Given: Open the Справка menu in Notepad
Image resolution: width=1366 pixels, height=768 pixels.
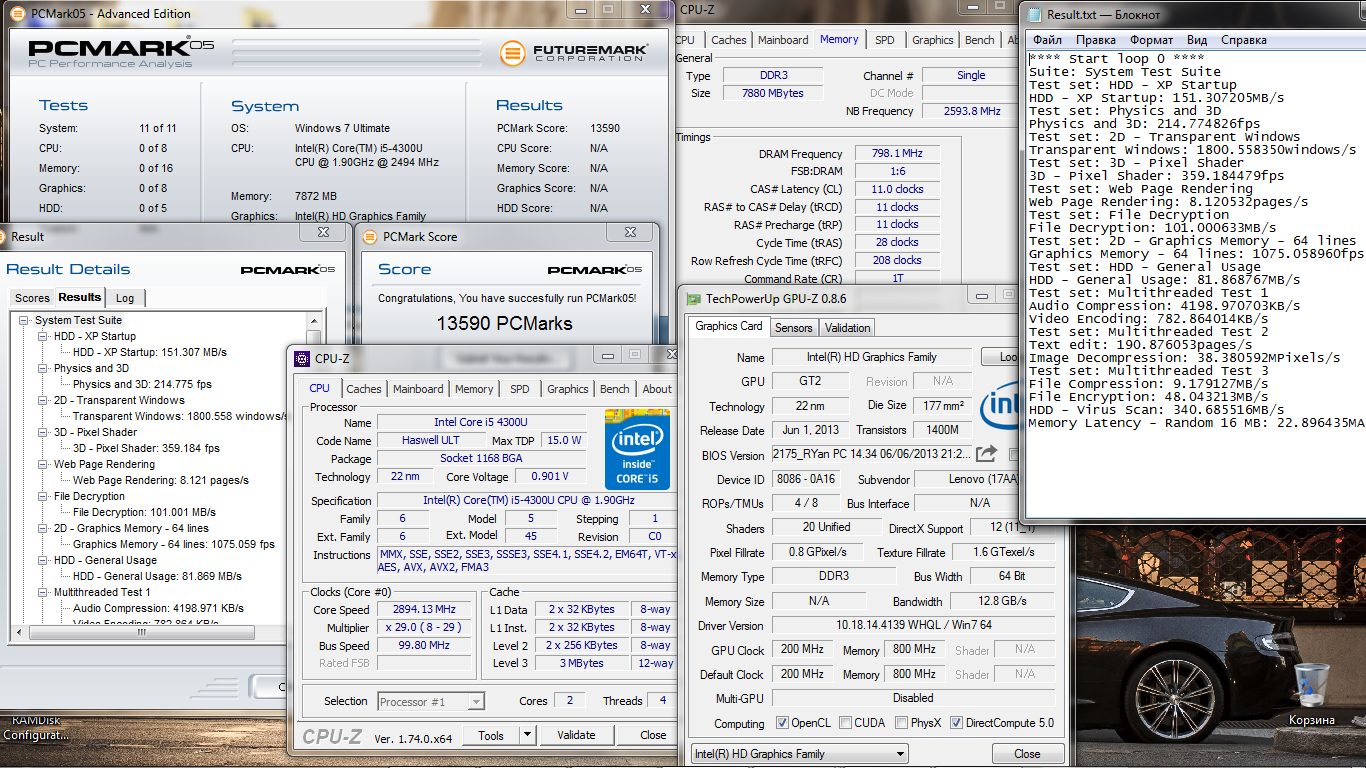Looking at the screenshot, I should (1244, 40).
